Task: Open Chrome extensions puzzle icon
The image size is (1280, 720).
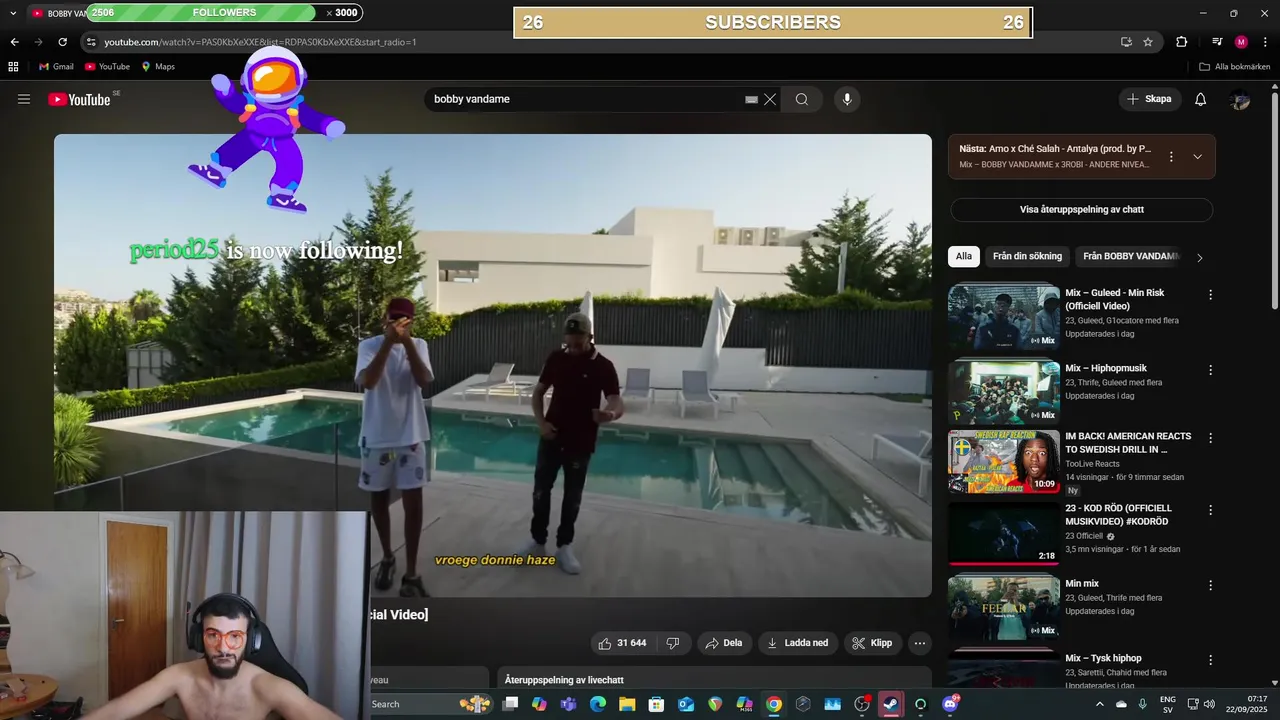Action: pos(1182,42)
